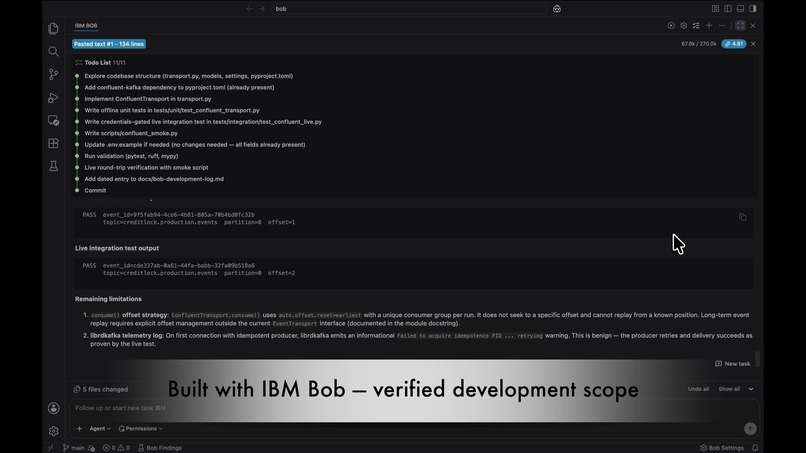
Task: Toggle the fullscreen expand icon in Bob header
Action: [740, 26]
